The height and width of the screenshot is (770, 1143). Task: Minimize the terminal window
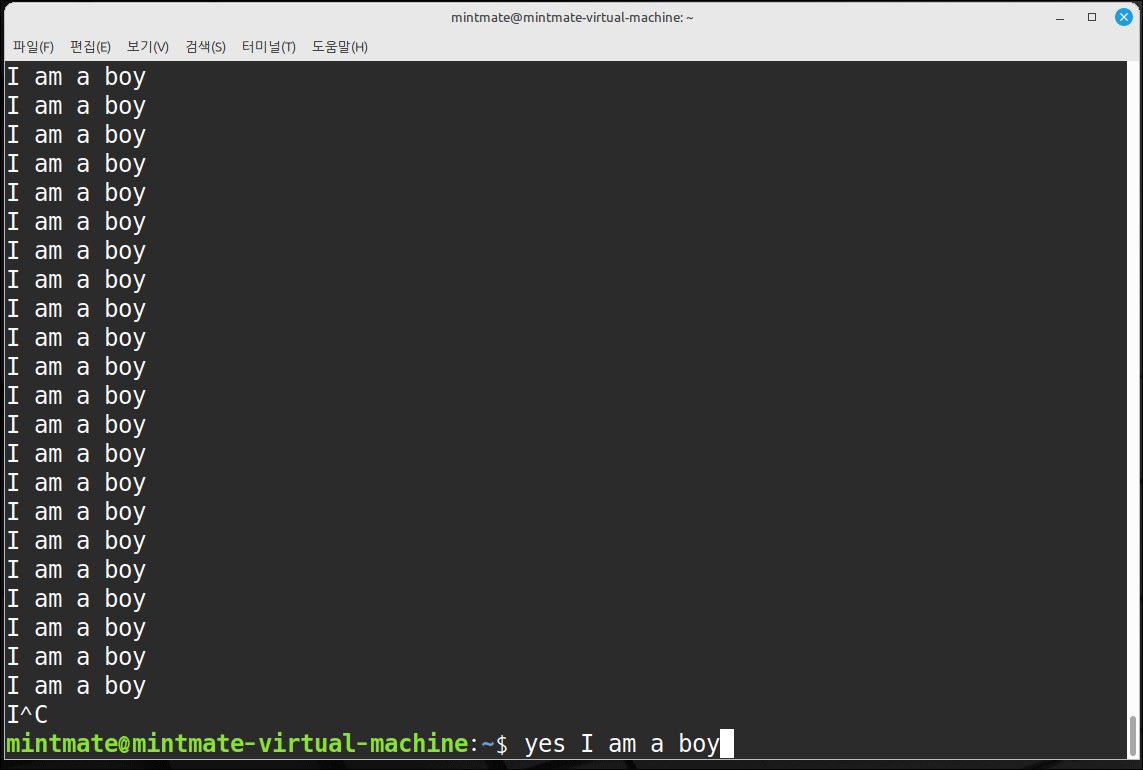tap(1060, 18)
